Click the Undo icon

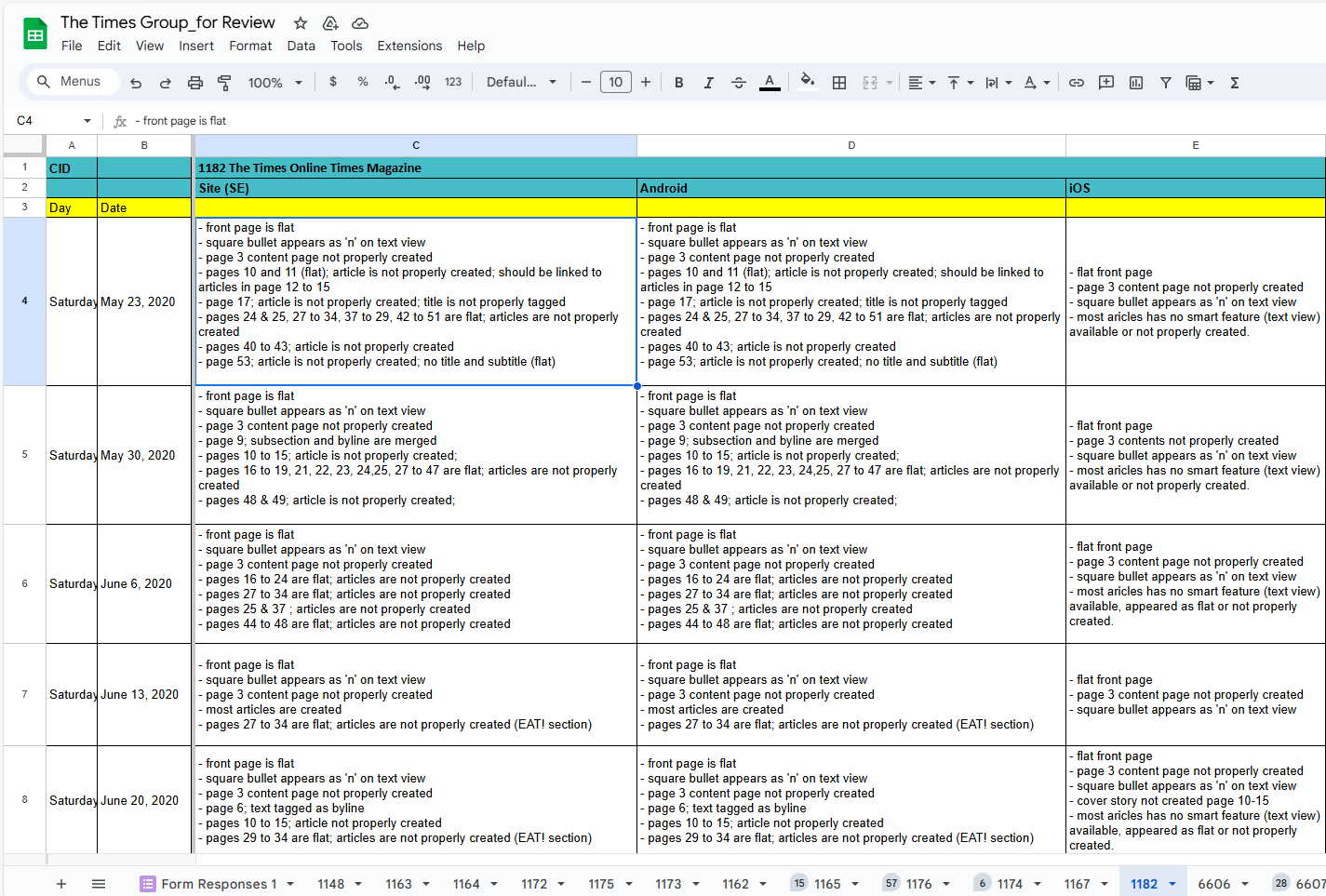tap(136, 83)
